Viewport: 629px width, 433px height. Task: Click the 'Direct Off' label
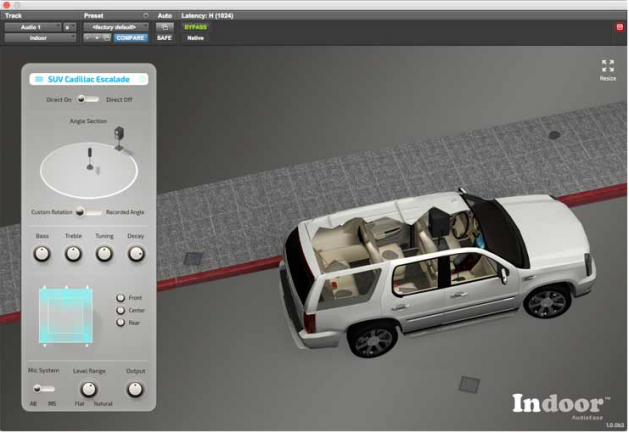[x=119, y=100]
